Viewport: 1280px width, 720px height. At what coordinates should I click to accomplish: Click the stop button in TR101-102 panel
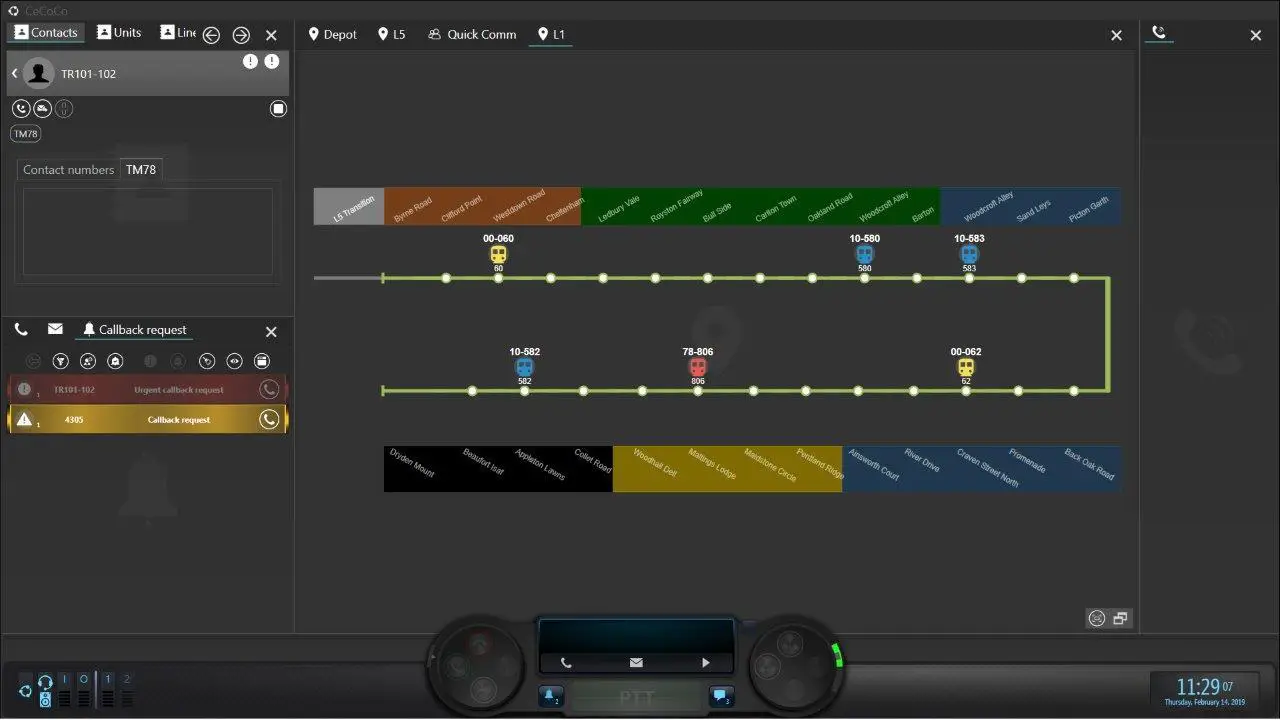tap(279, 109)
